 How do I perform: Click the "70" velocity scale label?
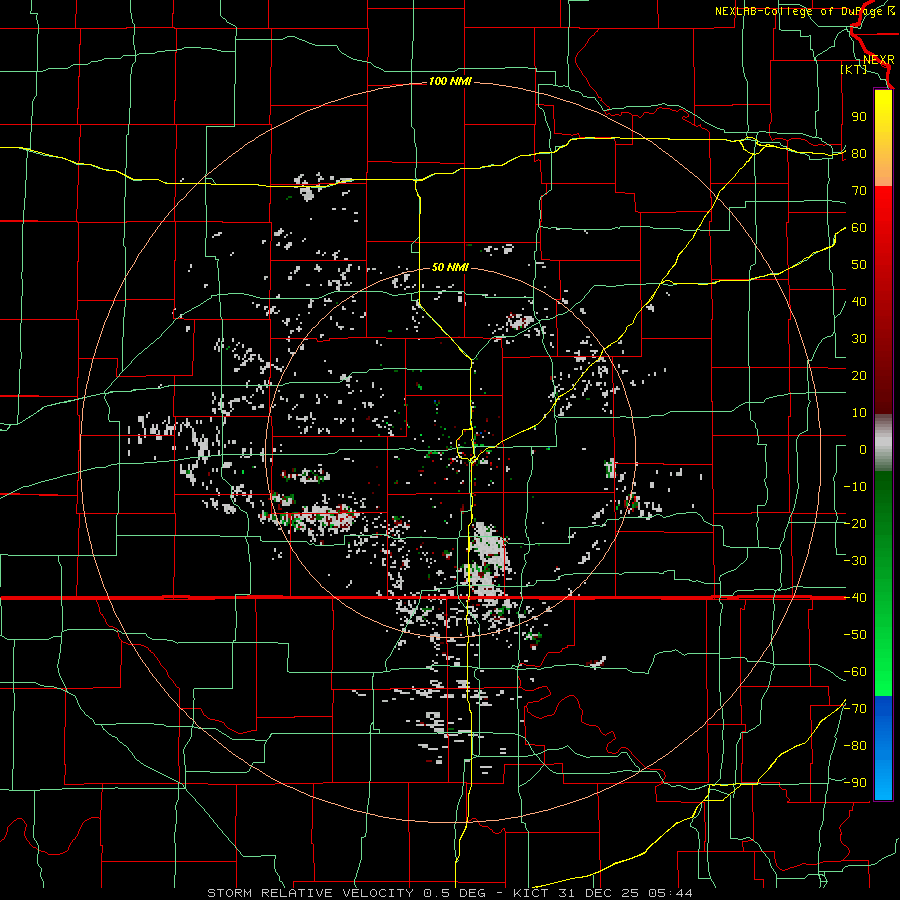[x=859, y=191]
